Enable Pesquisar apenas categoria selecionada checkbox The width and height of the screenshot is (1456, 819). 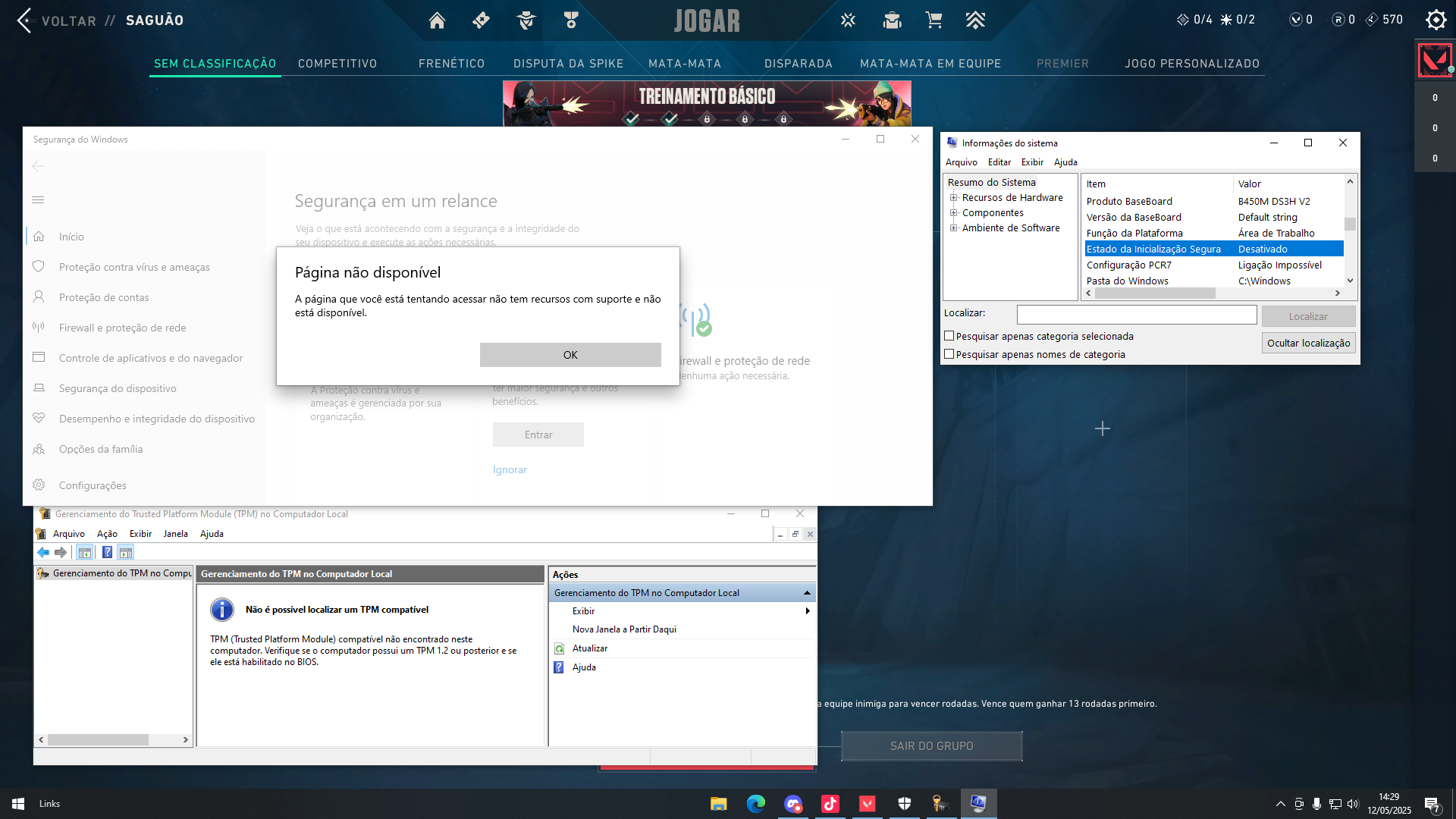click(949, 336)
